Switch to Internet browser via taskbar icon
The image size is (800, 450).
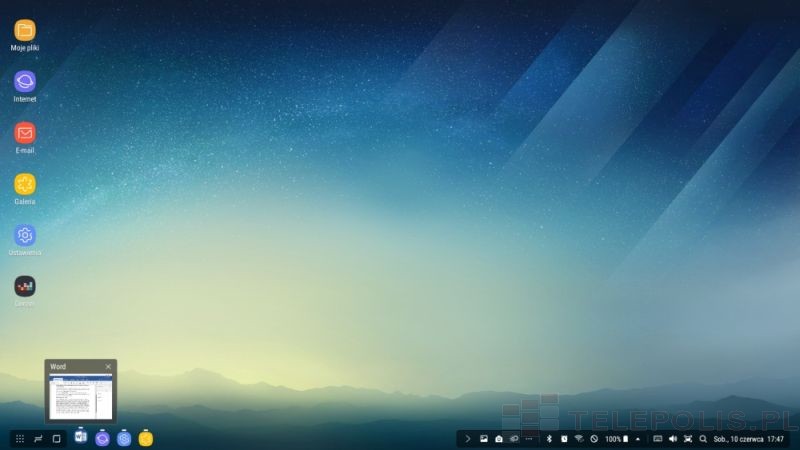click(x=102, y=438)
